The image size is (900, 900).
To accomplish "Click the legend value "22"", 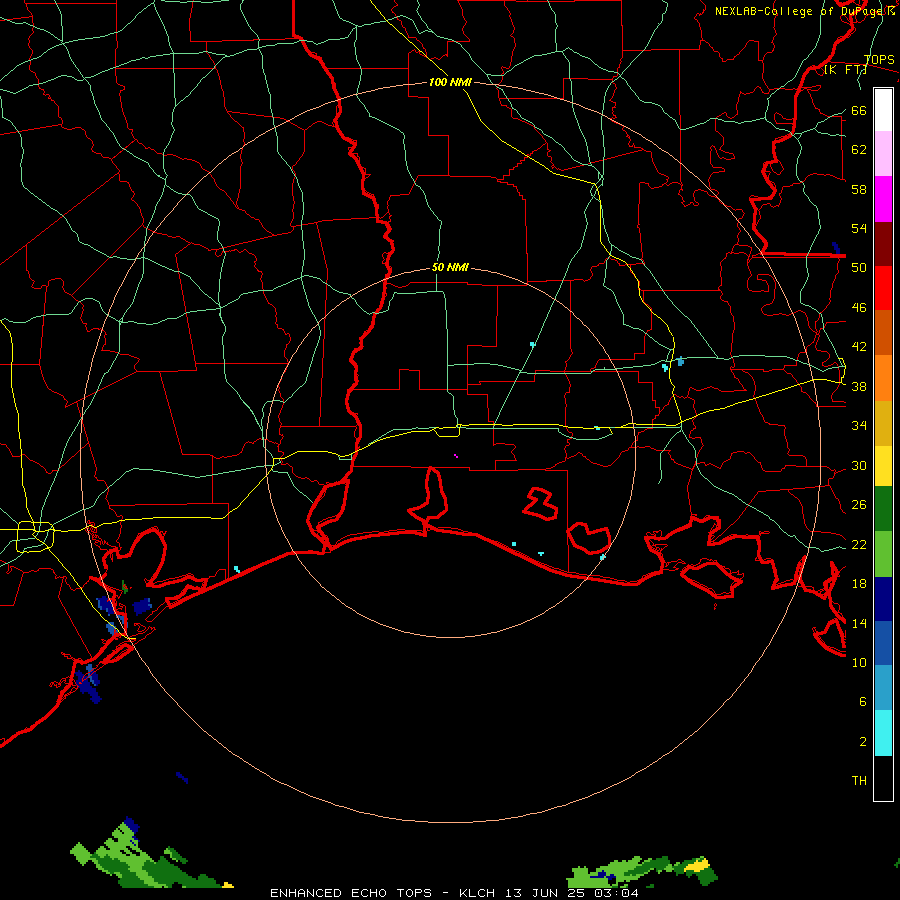I will click(859, 544).
